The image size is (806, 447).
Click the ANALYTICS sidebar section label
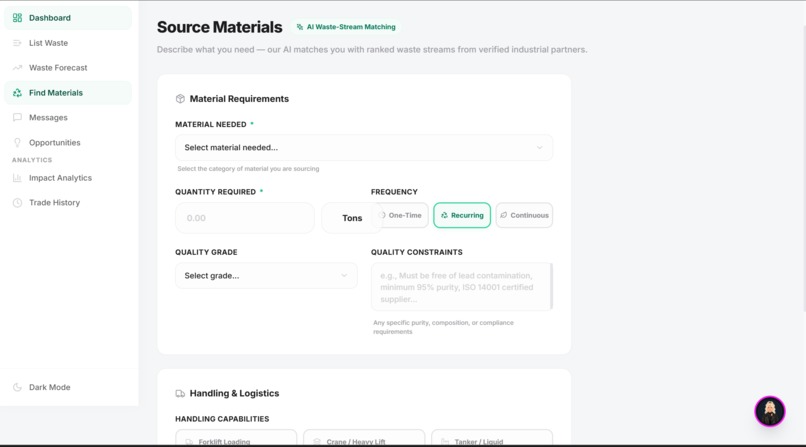pos(32,160)
